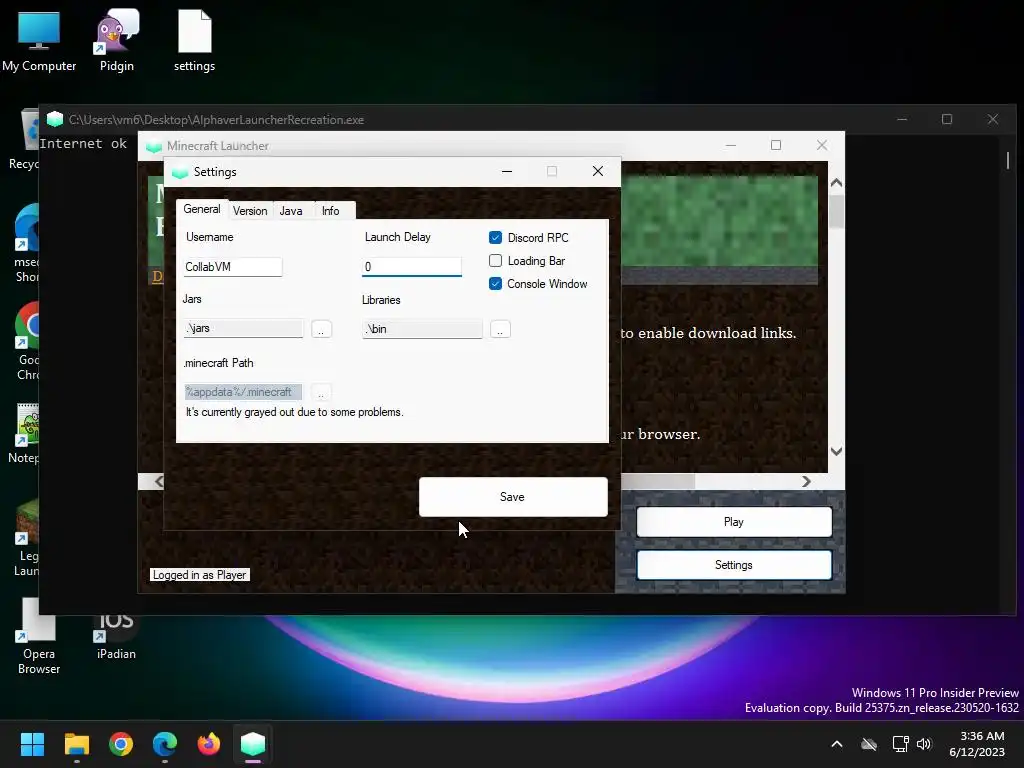Click the Play button in launcher

(x=734, y=522)
